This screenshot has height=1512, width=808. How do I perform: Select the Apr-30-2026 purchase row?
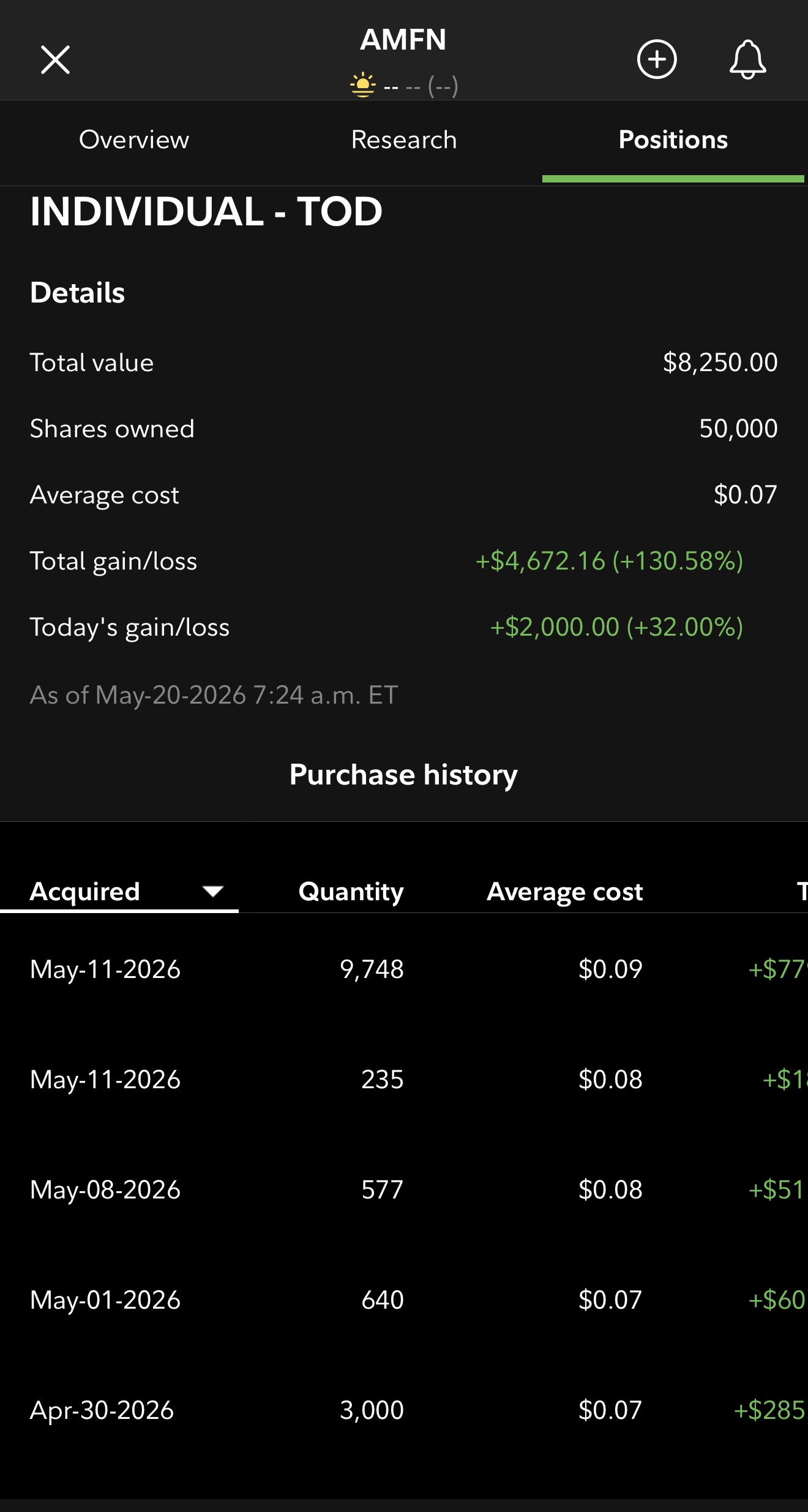click(404, 1410)
